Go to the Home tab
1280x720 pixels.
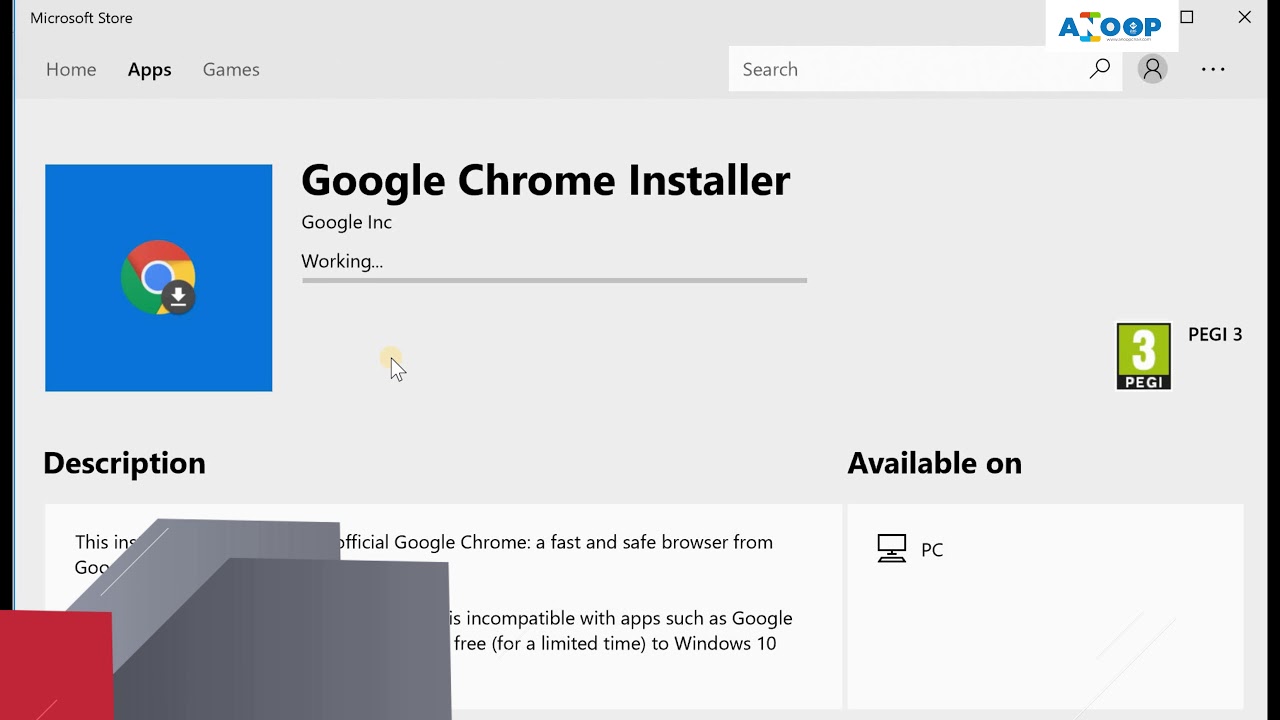pyautogui.click(x=71, y=70)
